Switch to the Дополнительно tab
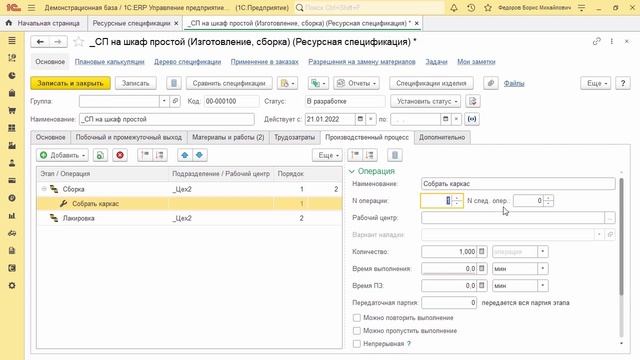640x360 pixels. pos(442,138)
